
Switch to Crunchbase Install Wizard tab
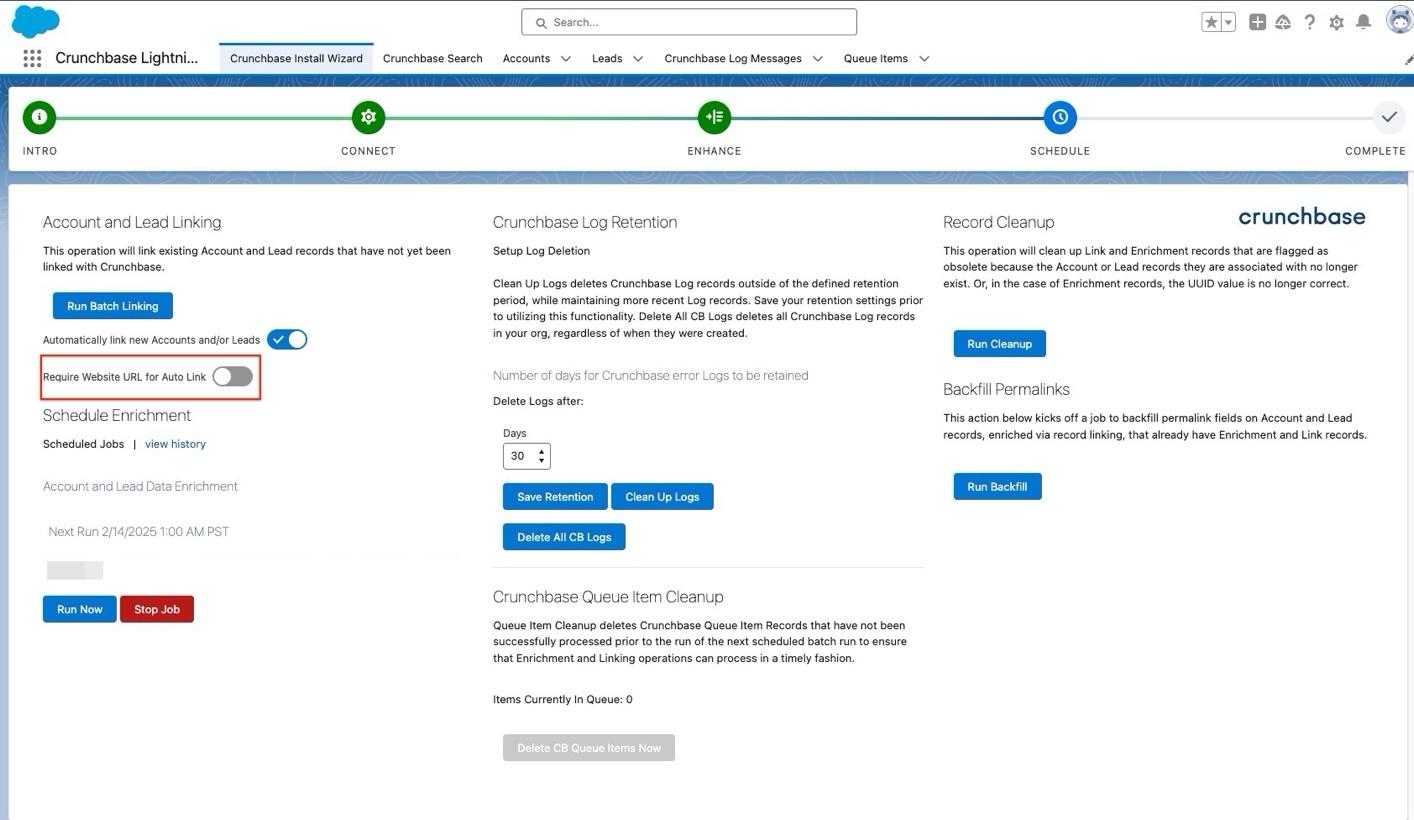coord(296,58)
